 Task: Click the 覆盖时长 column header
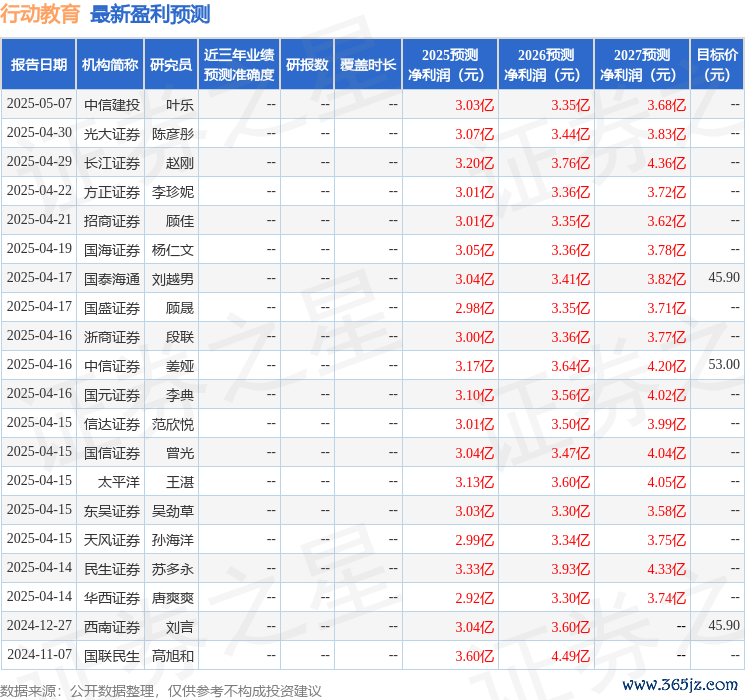pyautogui.click(x=368, y=65)
